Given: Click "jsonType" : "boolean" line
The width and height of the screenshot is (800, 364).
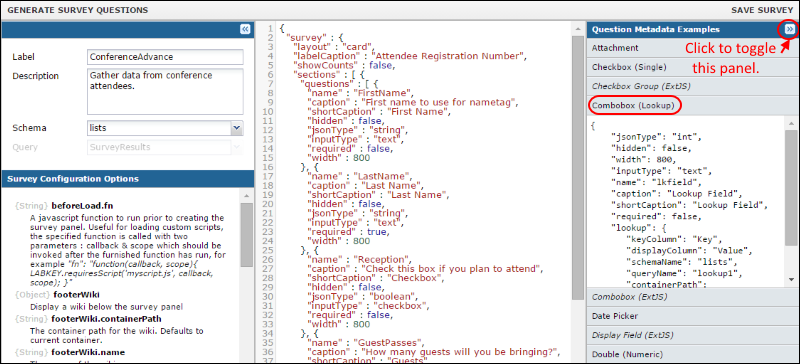Looking at the screenshot, I should tap(362, 297).
